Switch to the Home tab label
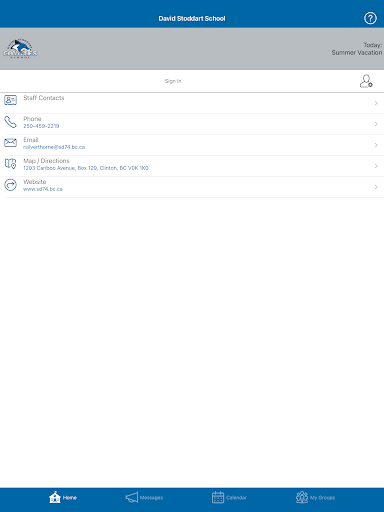Viewport: 384px width, 512px height. coord(70,498)
